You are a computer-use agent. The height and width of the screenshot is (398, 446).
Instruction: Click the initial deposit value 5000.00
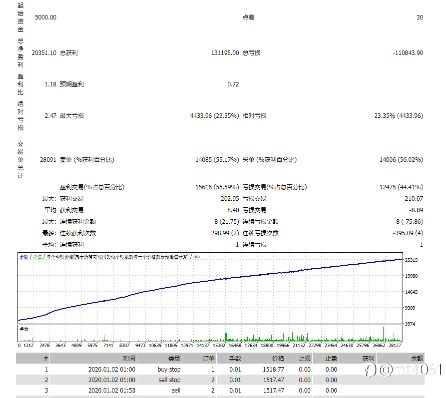pyautogui.click(x=45, y=17)
